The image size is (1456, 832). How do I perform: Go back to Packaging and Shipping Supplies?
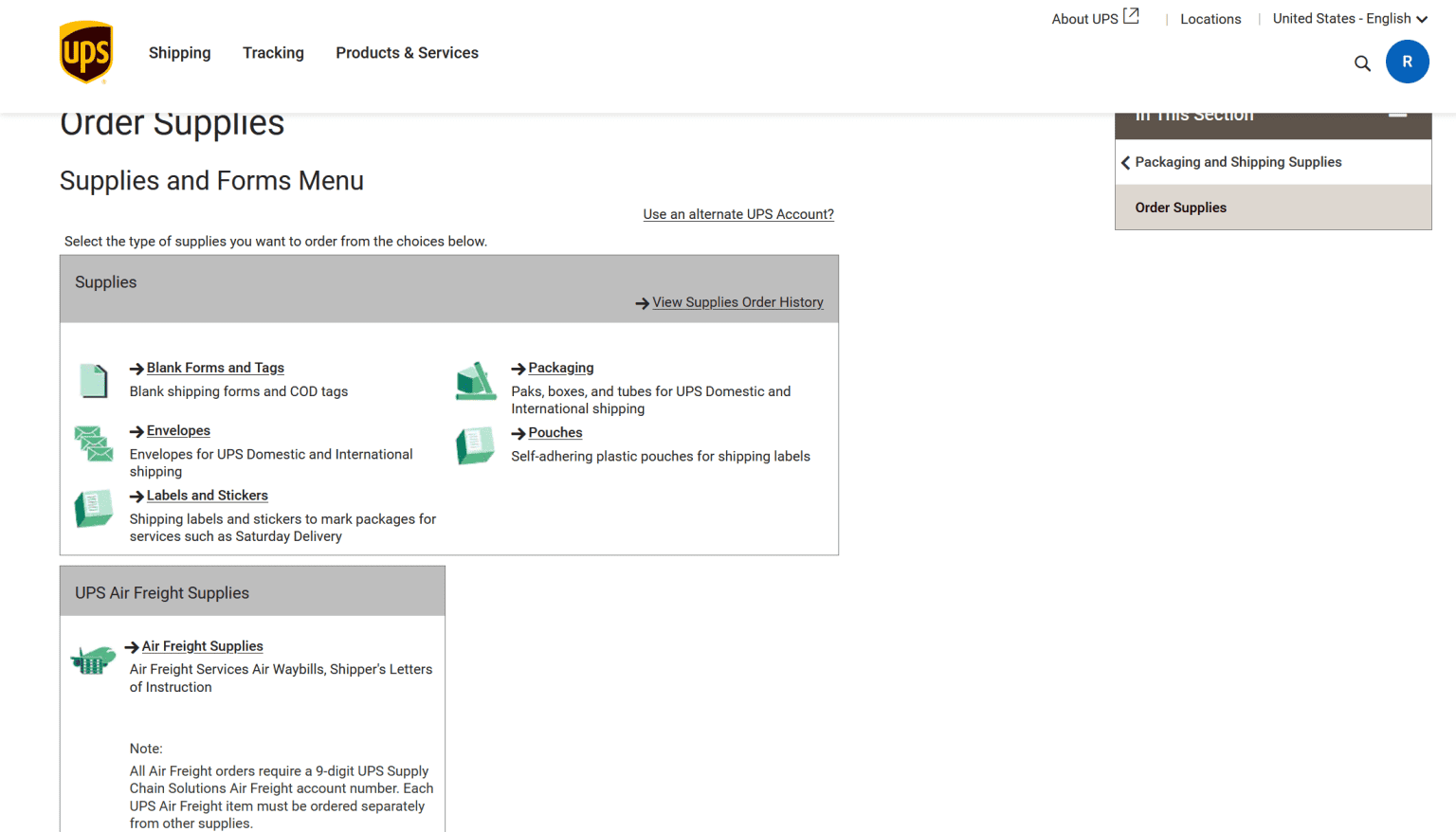pyautogui.click(x=1237, y=162)
